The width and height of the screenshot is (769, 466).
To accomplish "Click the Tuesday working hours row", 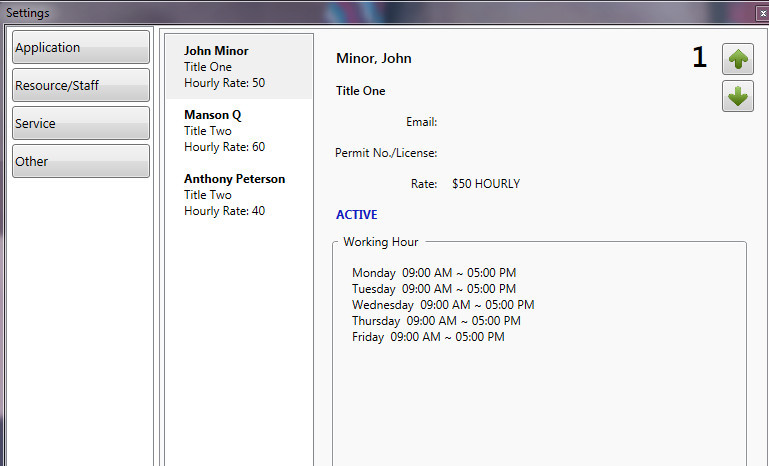I will coord(434,289).
